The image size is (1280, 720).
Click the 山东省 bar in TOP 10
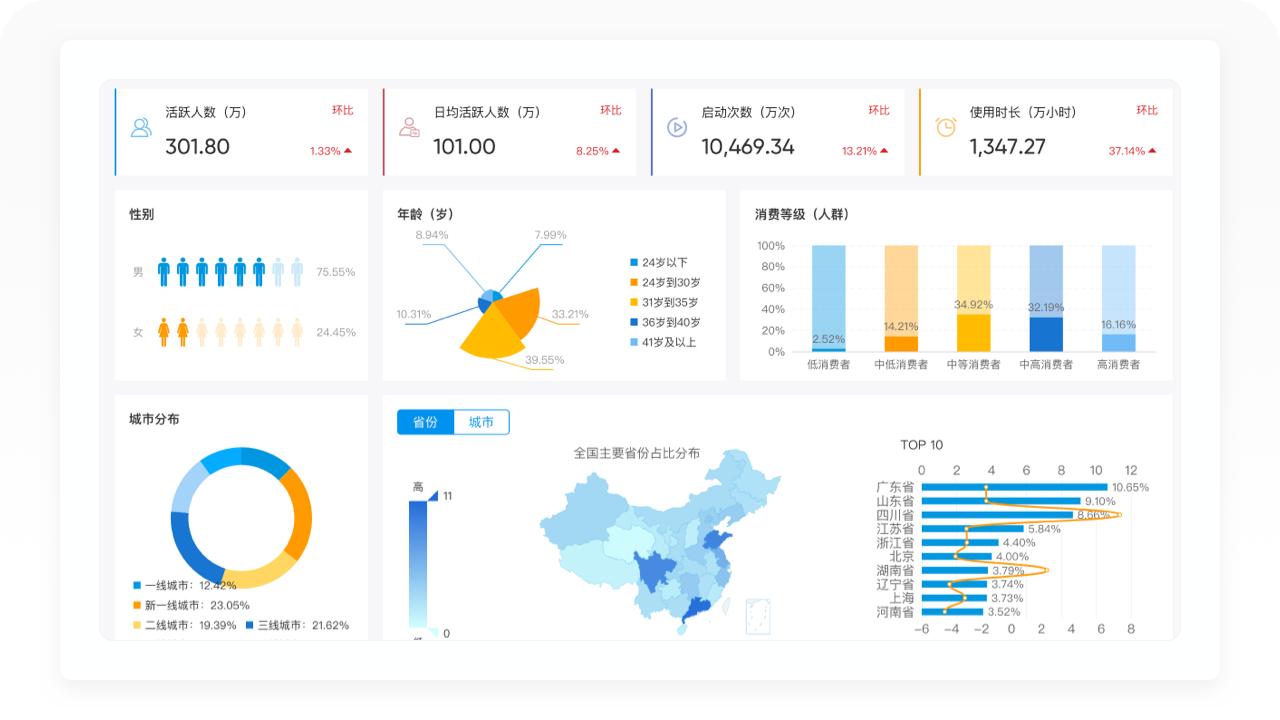coord(1001,501)
